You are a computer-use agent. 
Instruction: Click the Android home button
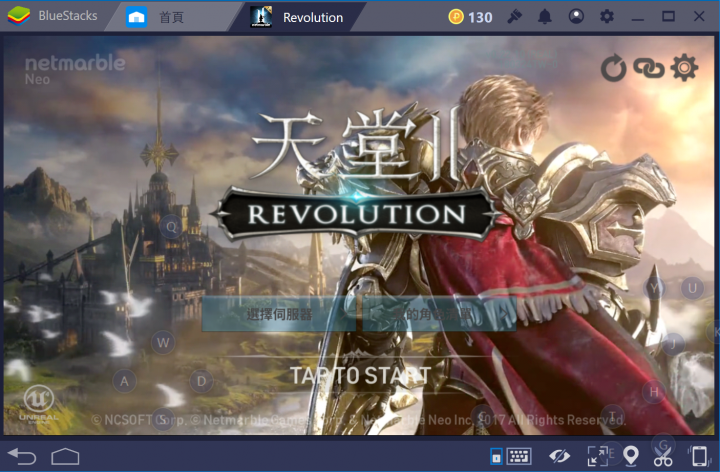tap(65, 456)
